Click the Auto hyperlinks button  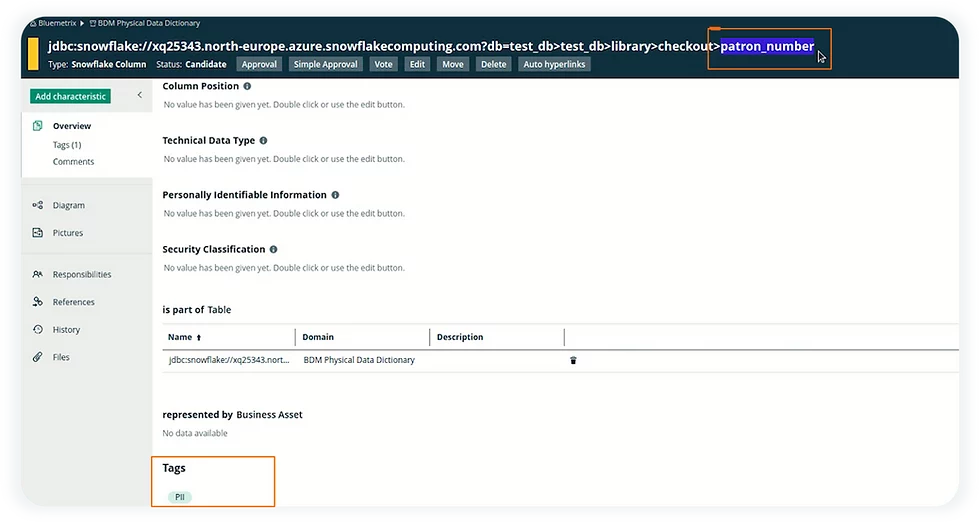click(554, 64)
